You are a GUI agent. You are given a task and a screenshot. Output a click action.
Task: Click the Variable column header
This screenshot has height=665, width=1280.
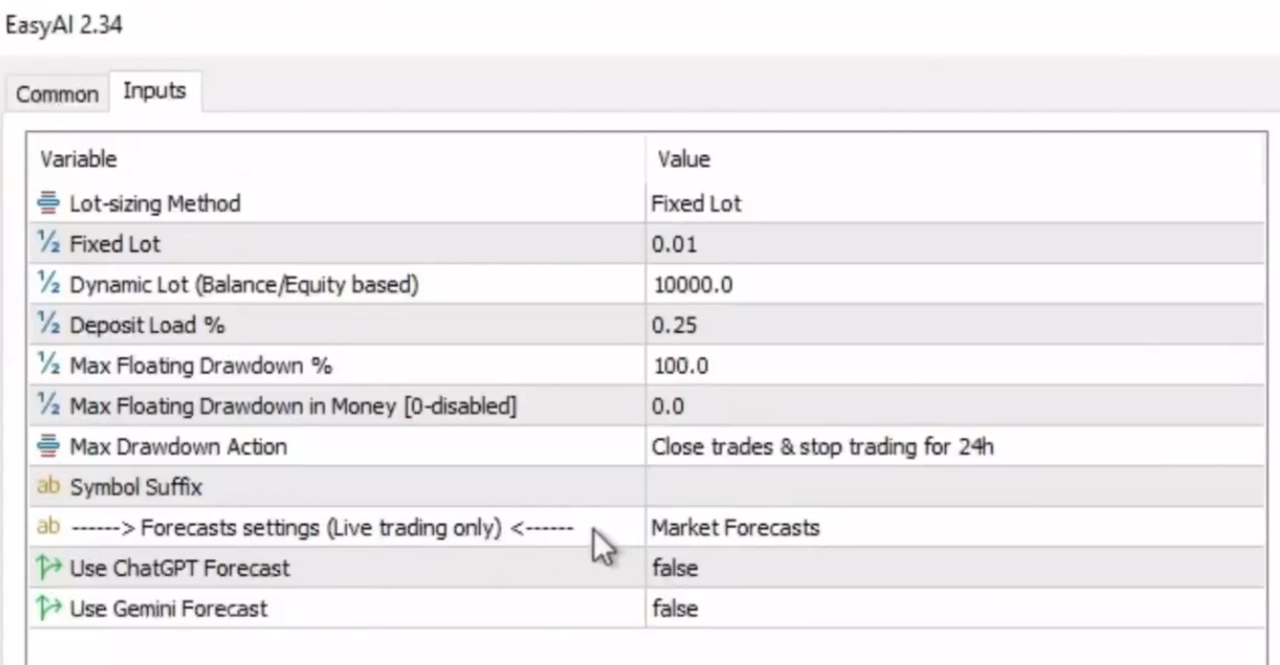click(x=78, y=159)
